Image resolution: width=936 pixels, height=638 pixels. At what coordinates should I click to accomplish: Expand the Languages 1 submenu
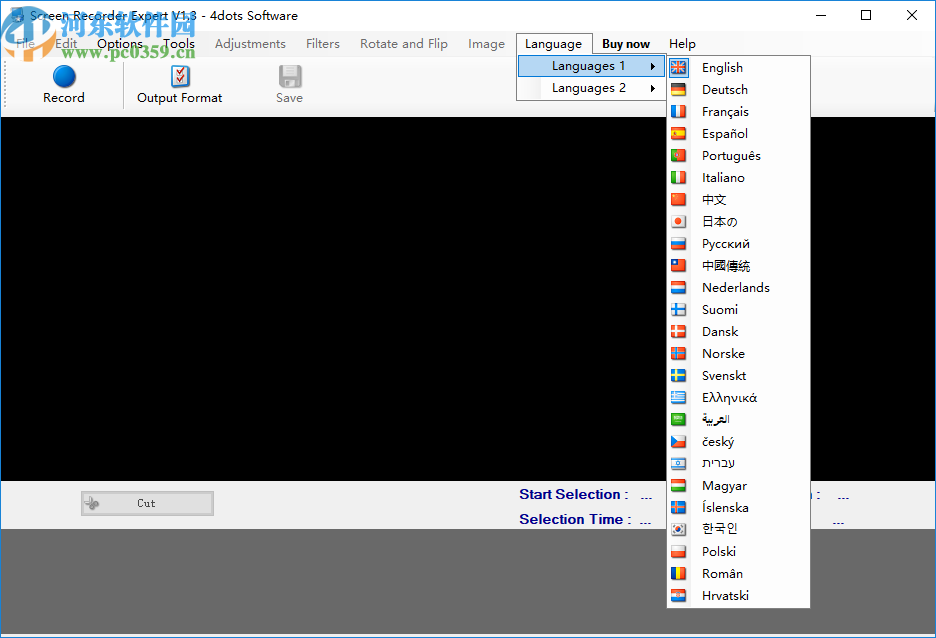coord(590,66)
